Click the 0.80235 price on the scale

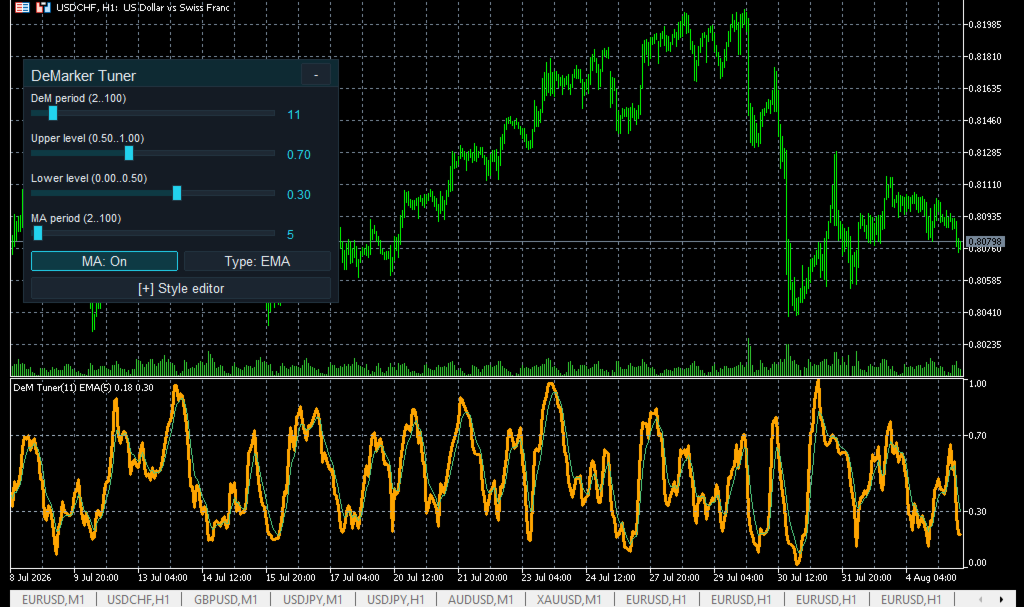pyautogui.click(x=984, y=345)
